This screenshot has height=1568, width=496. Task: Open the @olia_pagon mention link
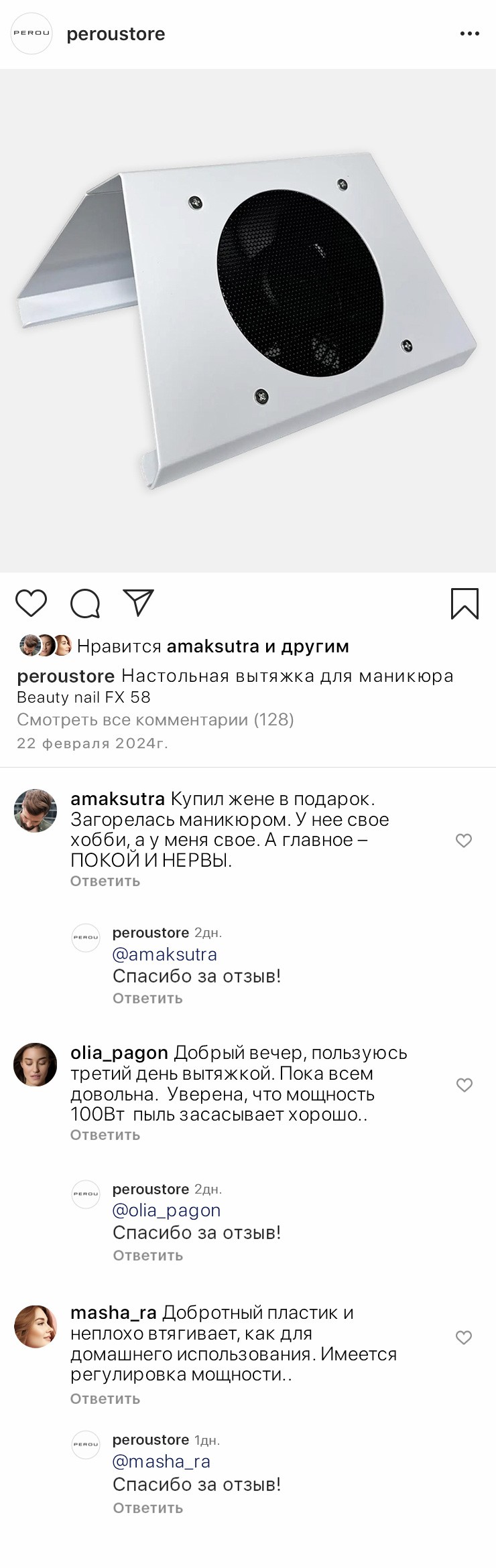click(167, 1210)
